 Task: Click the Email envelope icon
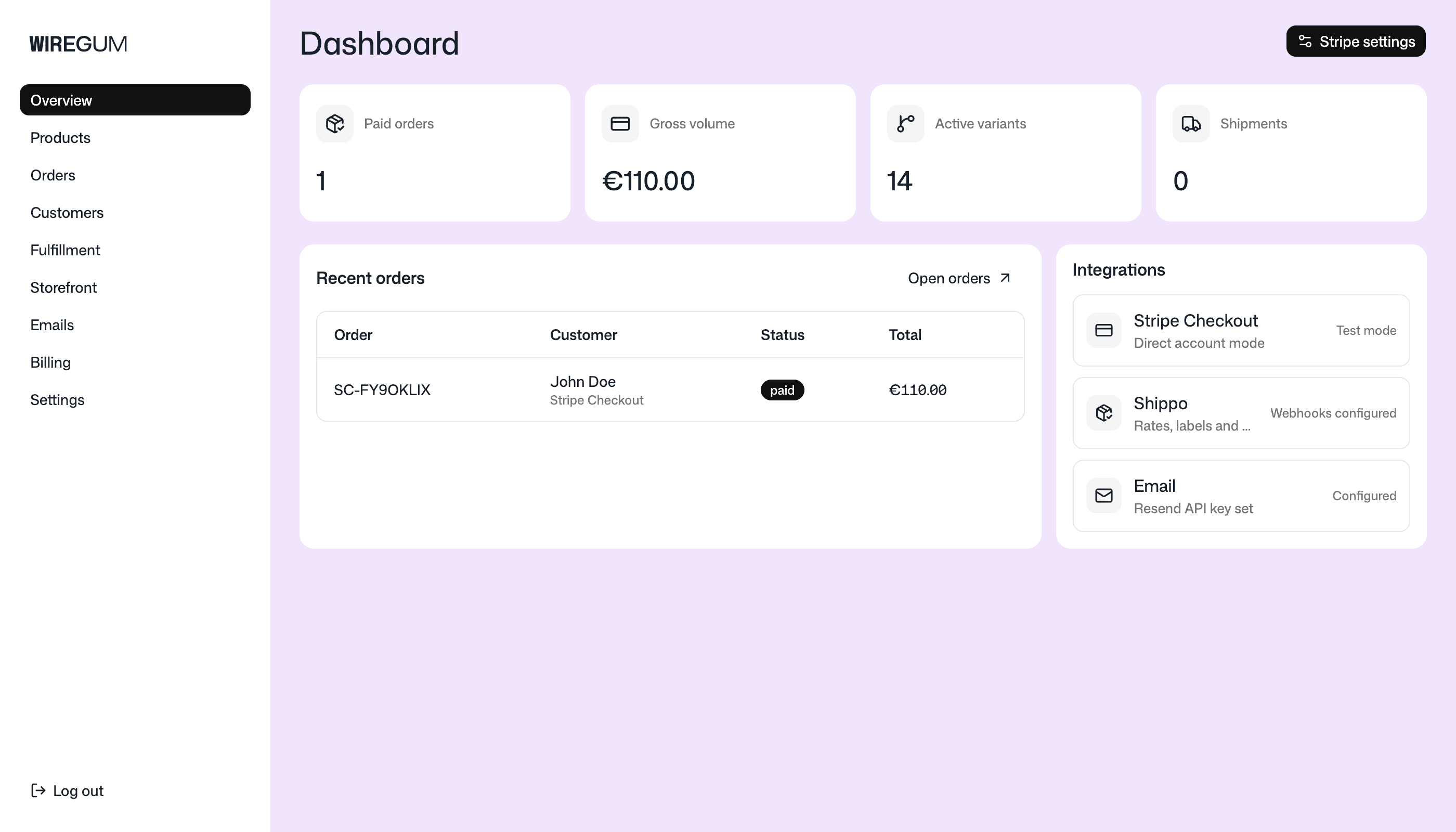1103,496
